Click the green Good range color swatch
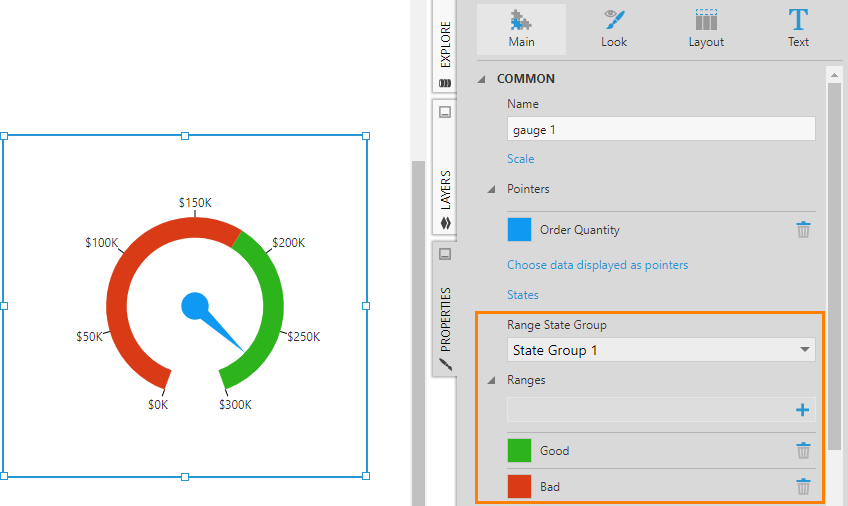 pos(519,451)
